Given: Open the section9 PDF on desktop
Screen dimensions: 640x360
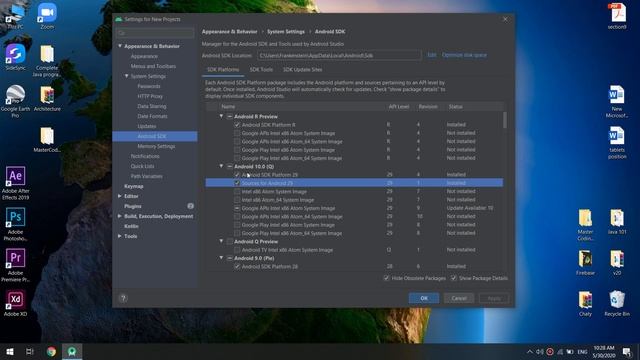Looking at the screenshot, I should (x=617, y=16).
